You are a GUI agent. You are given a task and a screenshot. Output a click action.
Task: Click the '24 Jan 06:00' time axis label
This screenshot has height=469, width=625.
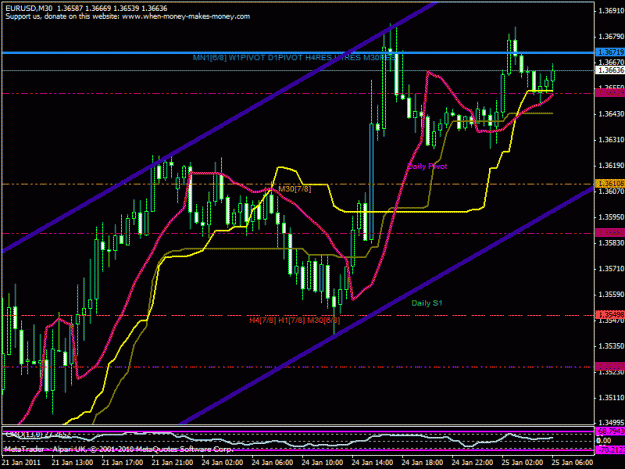pyautogui.click(x=272, y=462)
